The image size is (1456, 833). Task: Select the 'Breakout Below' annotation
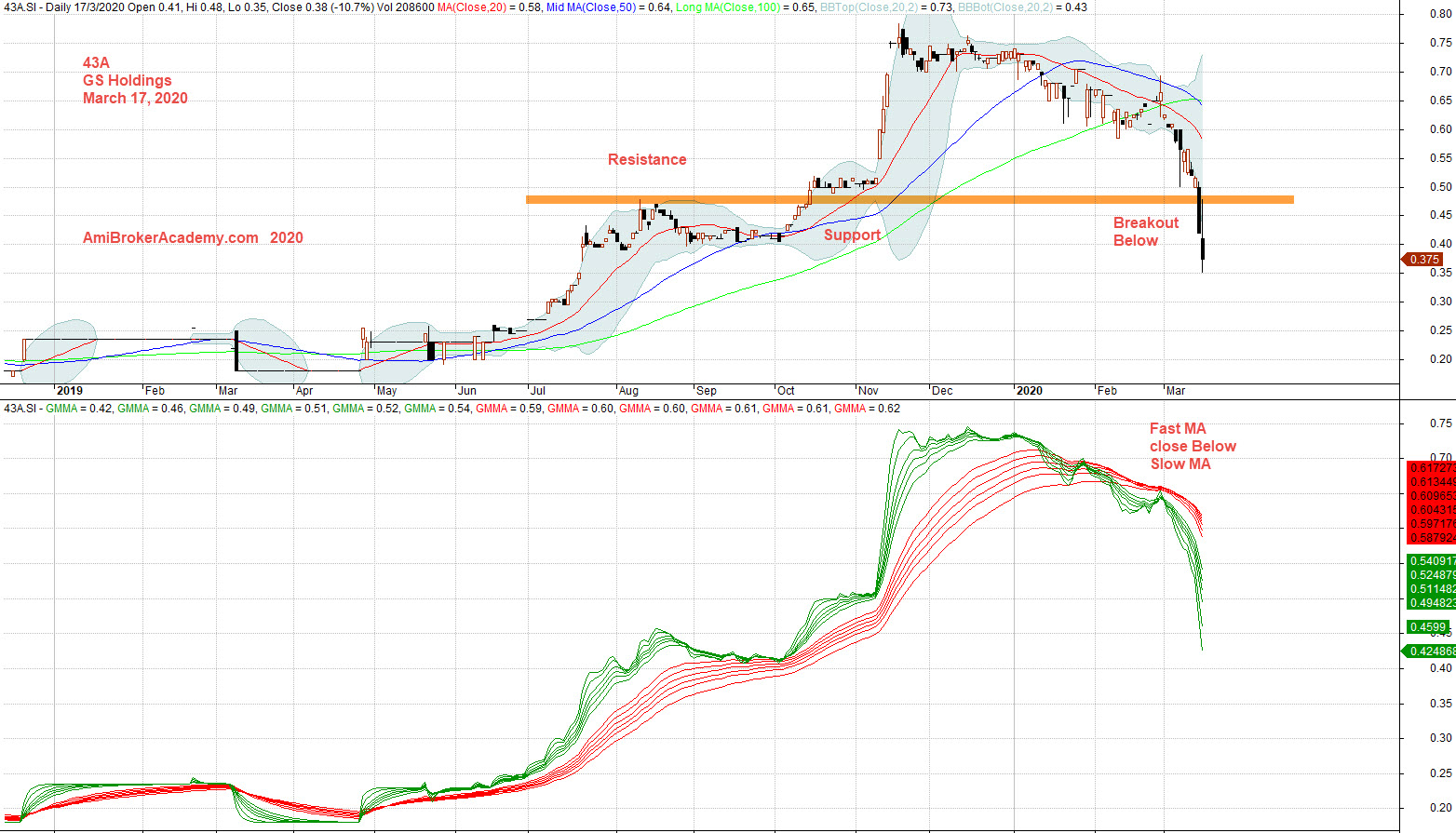(1146, 232)
